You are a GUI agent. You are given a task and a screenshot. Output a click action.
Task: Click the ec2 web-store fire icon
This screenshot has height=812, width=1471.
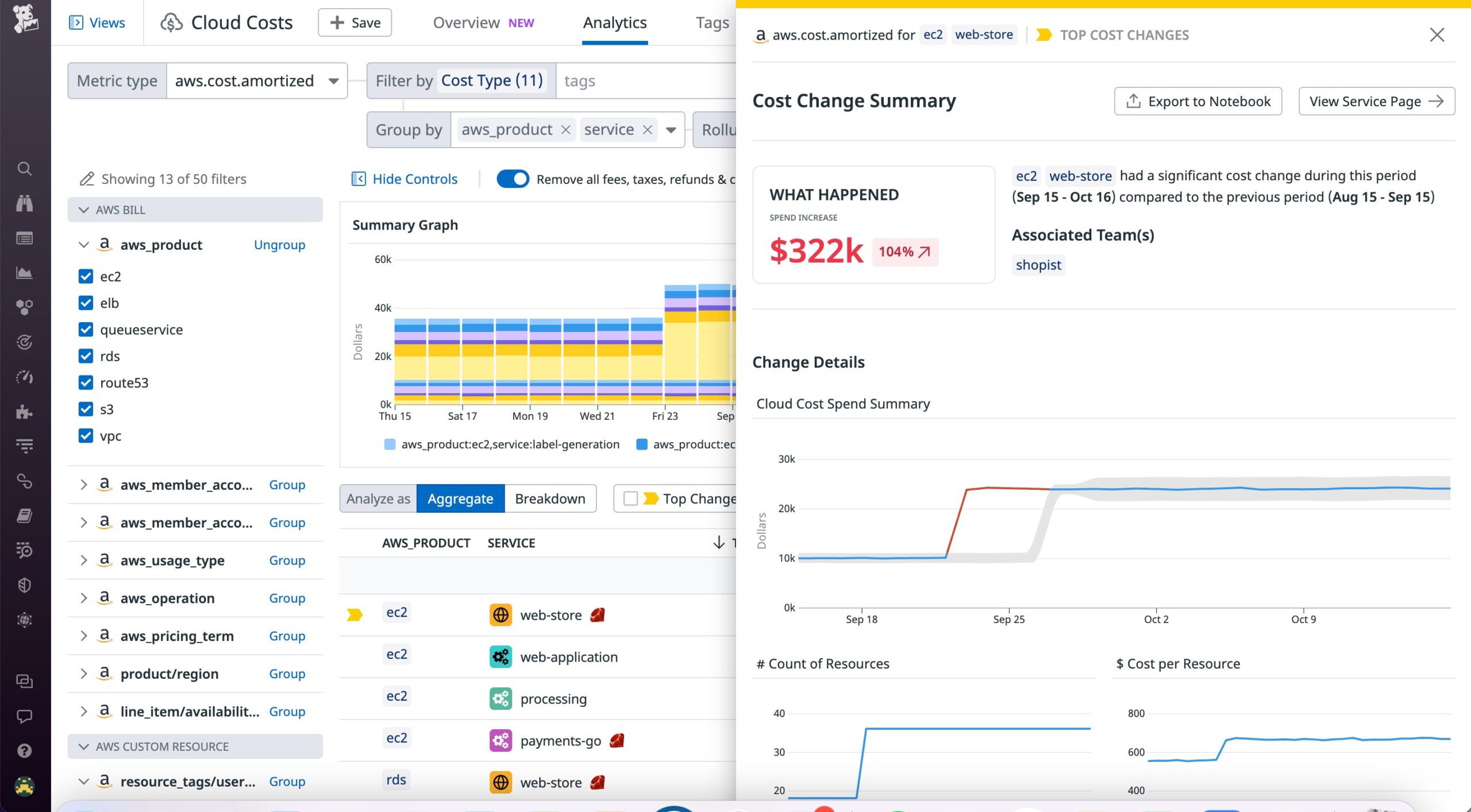pyautogui.click(x=598, y=614)
